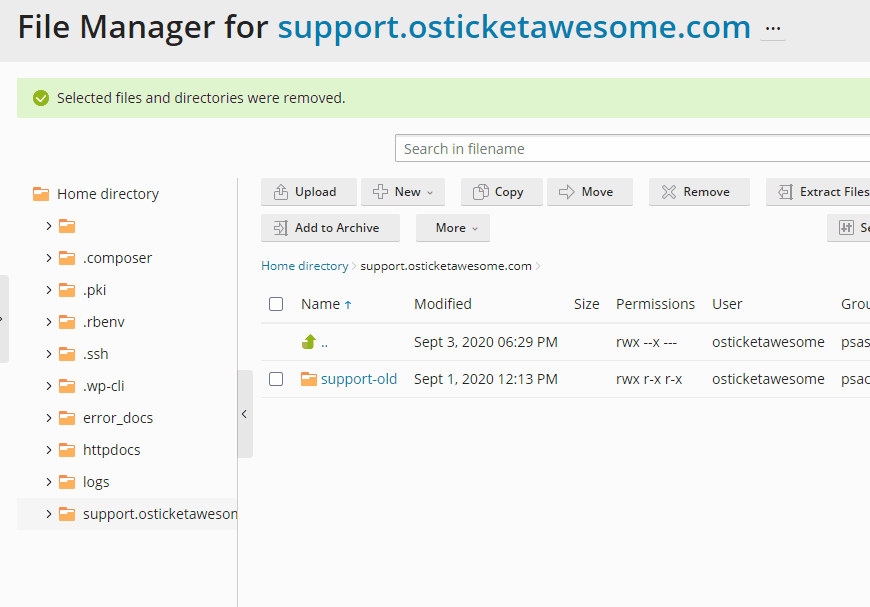This screenshot has width=870, height=607.
Task: Open the More dropdown menu
Action: (453, 228)
